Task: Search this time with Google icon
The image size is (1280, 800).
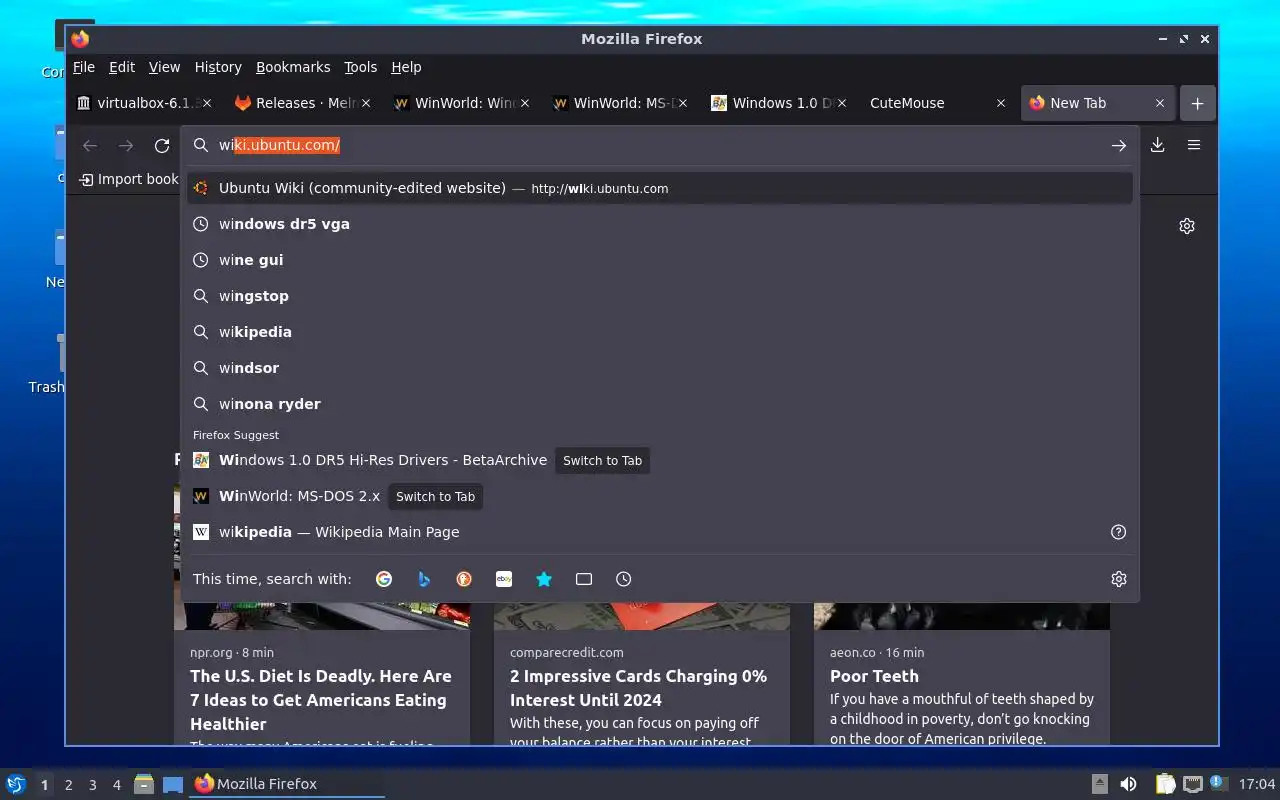Action: [x=384, y=579]
